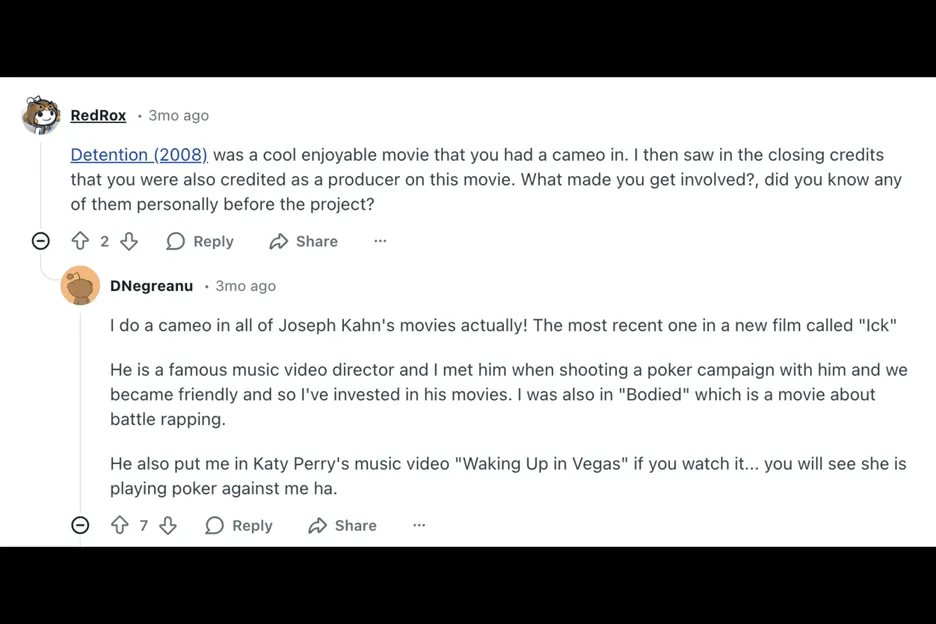The image size is (936, 624).
Task: Open RedRox's profile via the username
Action: 98,115
